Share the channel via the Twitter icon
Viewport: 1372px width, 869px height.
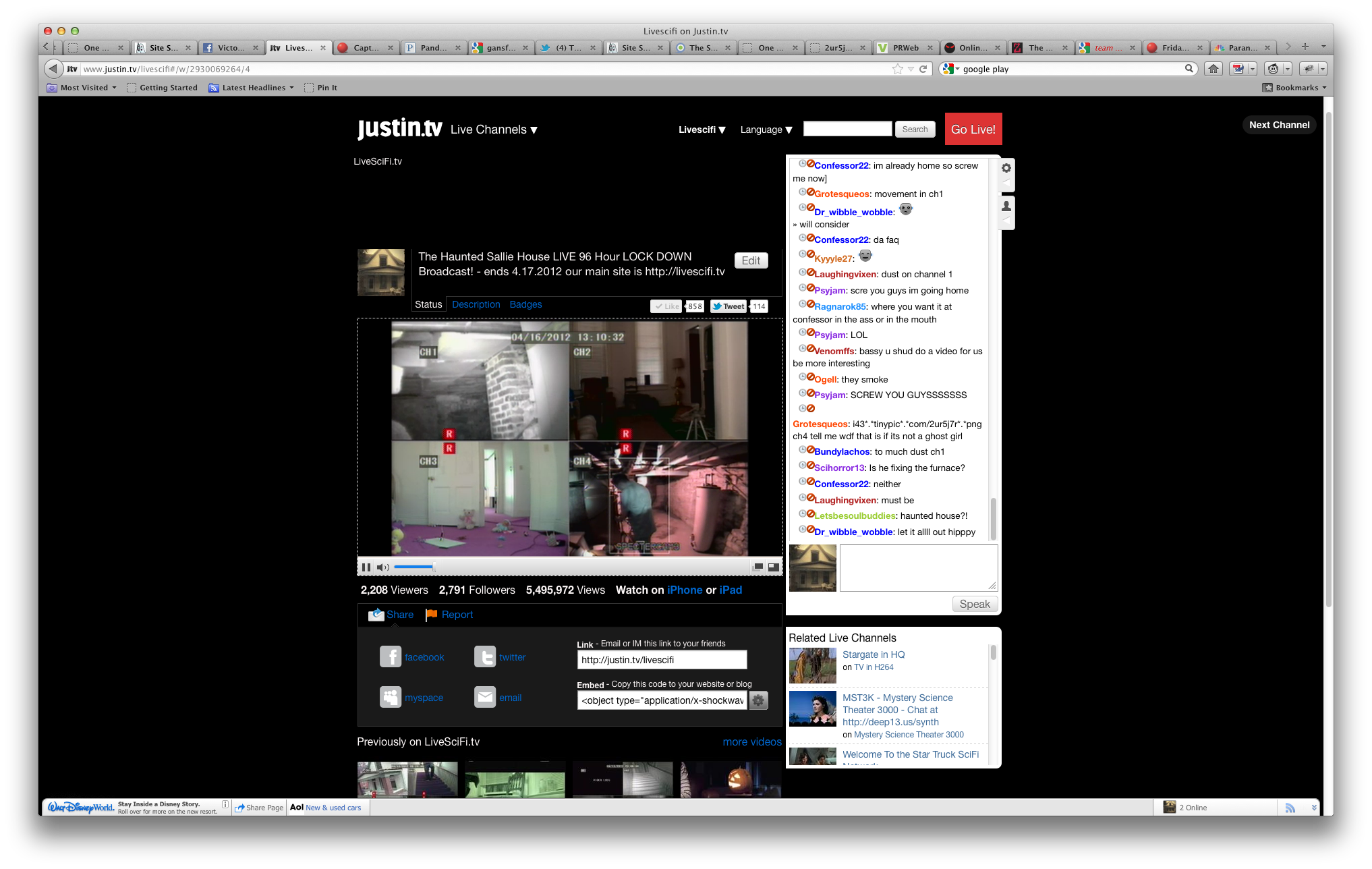click(485, 656)
